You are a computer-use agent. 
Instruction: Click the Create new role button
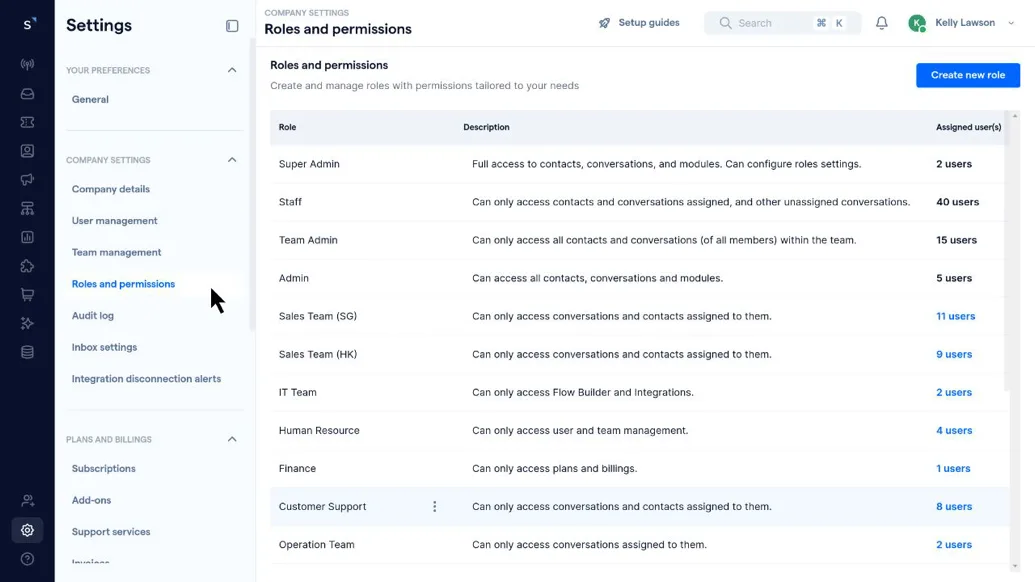[968, 75]
